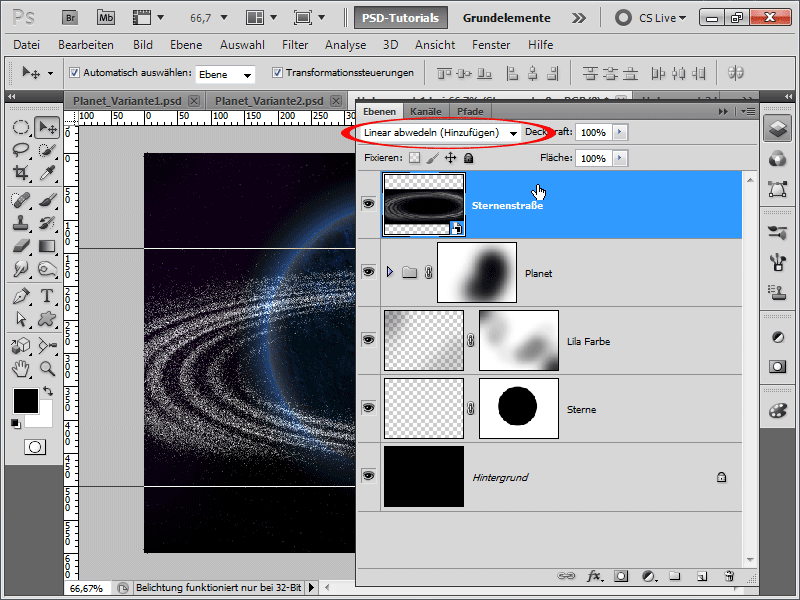Pick the Quick Selection tool
Viewport: 800px width, 600px height.
[x=47, y=150]
